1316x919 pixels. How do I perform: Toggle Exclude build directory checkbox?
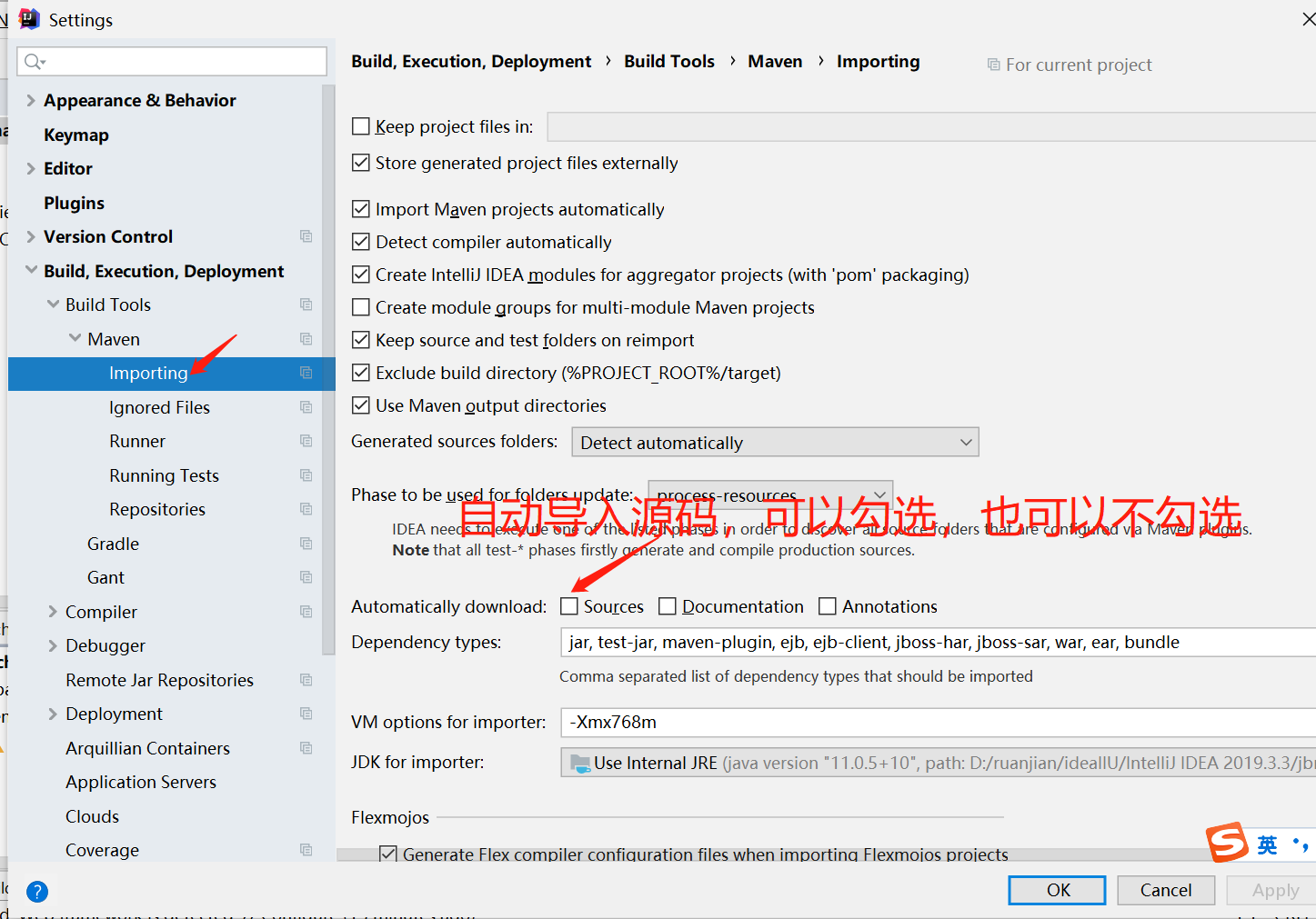click(x=361, y=373)
